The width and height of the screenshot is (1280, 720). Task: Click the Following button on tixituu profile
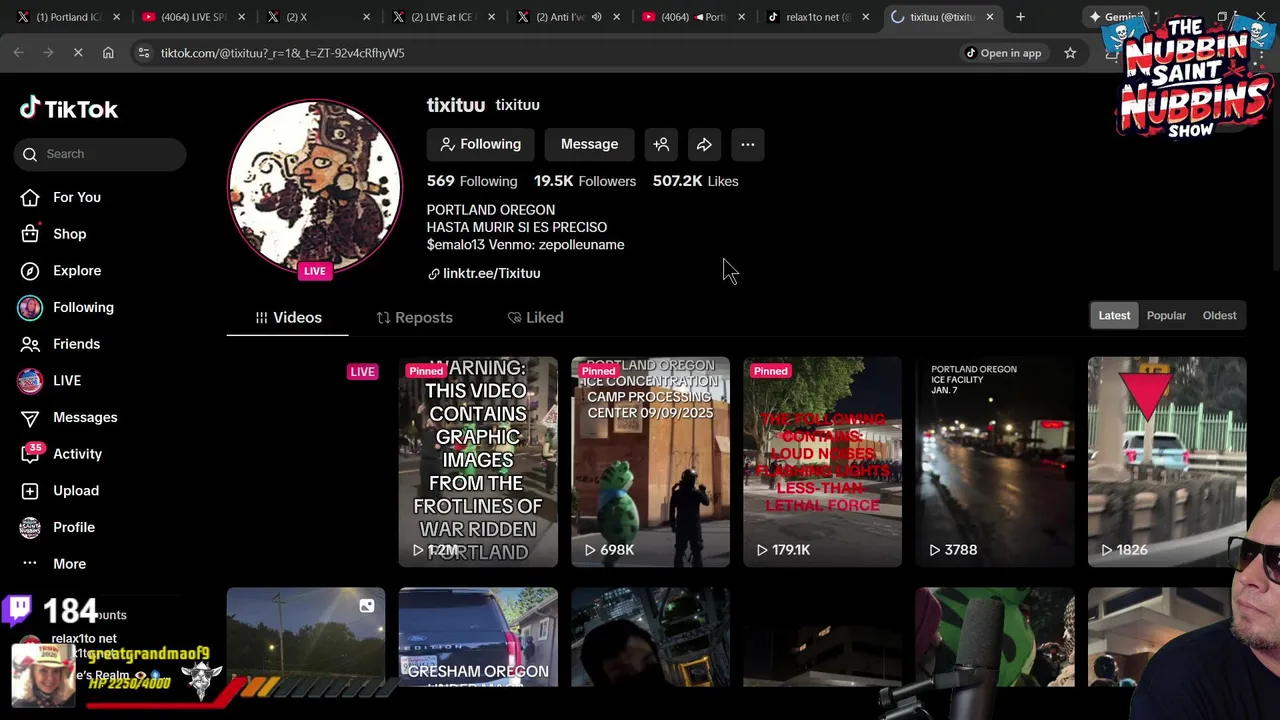[x=481, y=144]
